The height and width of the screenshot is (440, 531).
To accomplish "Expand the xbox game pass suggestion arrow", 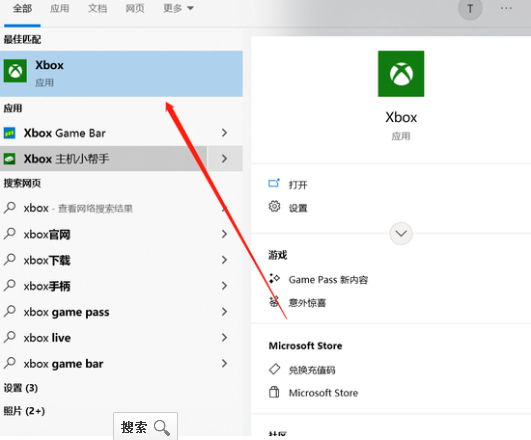I will point(224,311).
